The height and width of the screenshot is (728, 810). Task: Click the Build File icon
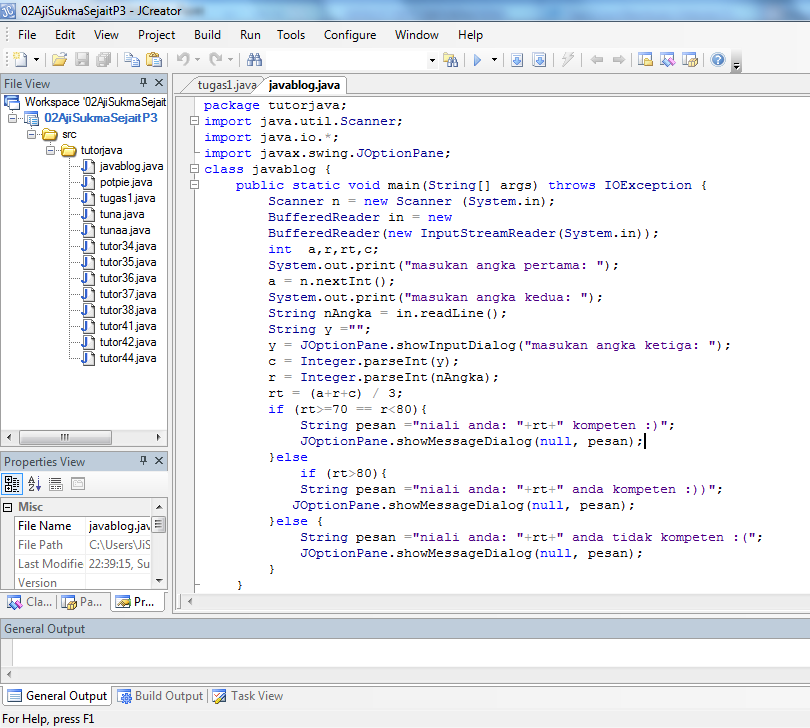click(x=517, y=60)
